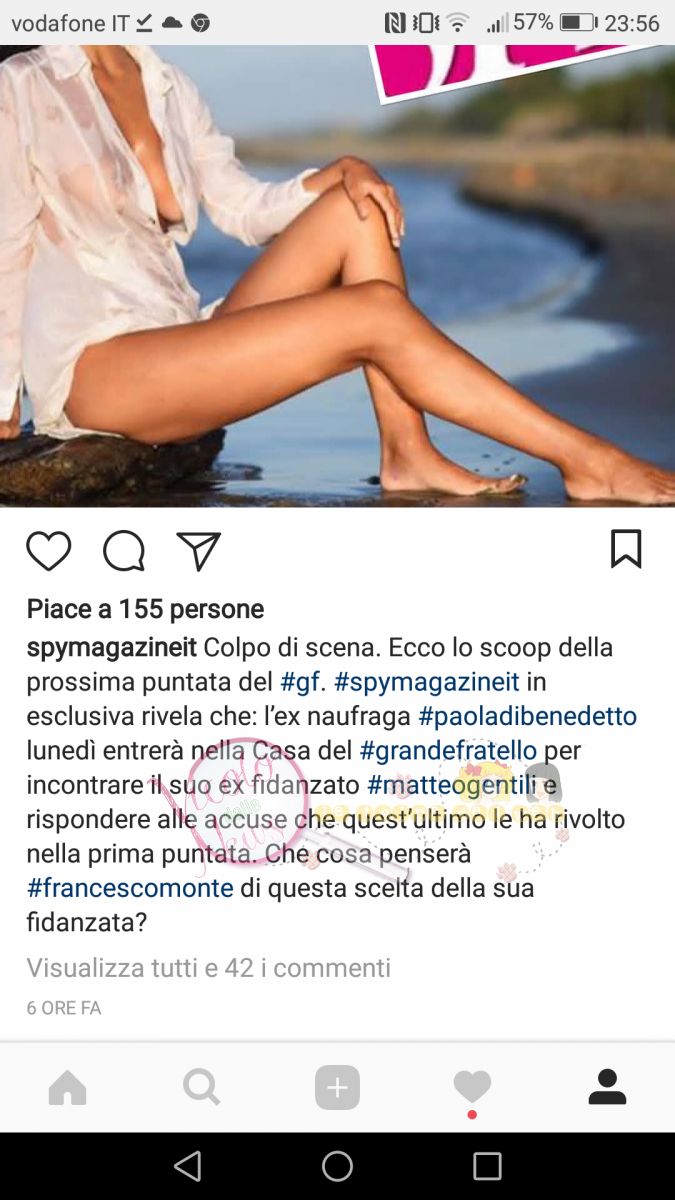Open Android recent apps square button
The width and height of the screenshot is (675, 1200).
coord(487,1166)
